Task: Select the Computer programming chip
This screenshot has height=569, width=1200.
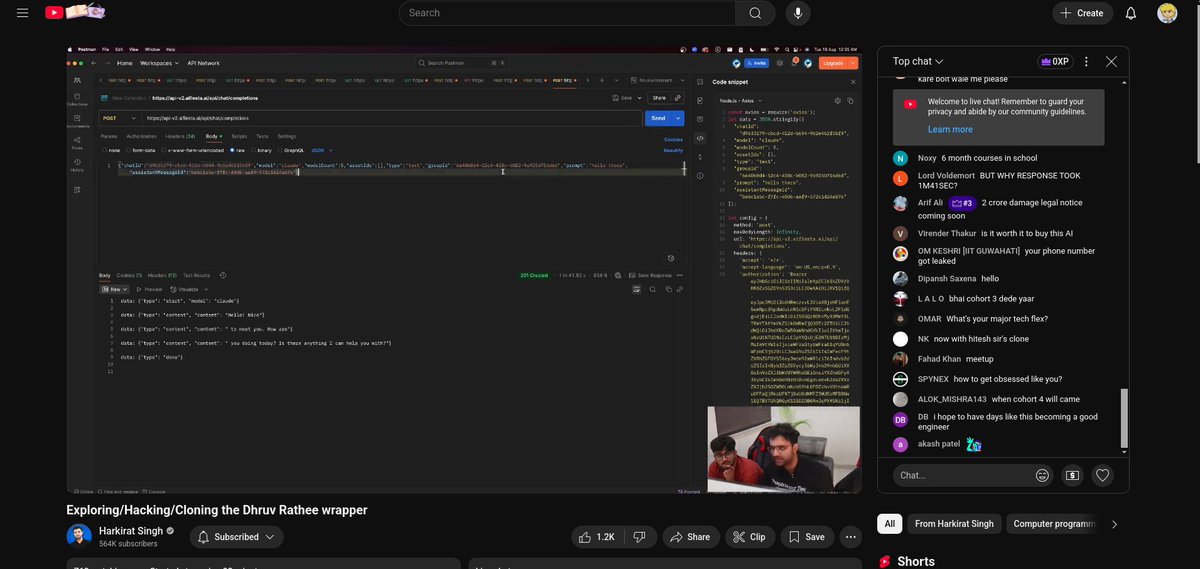Action: click(x=1053, y=524)
